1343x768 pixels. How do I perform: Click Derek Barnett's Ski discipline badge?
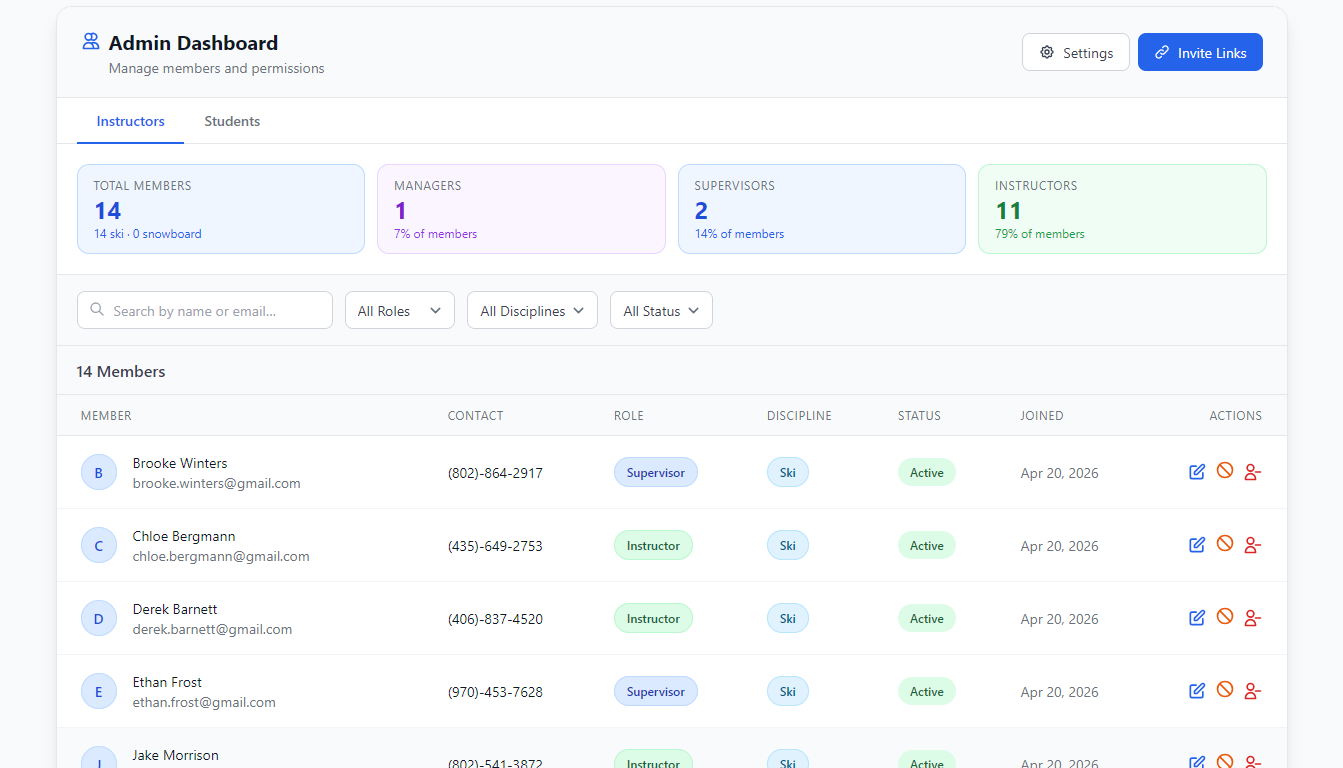click(x=788, y=618)
